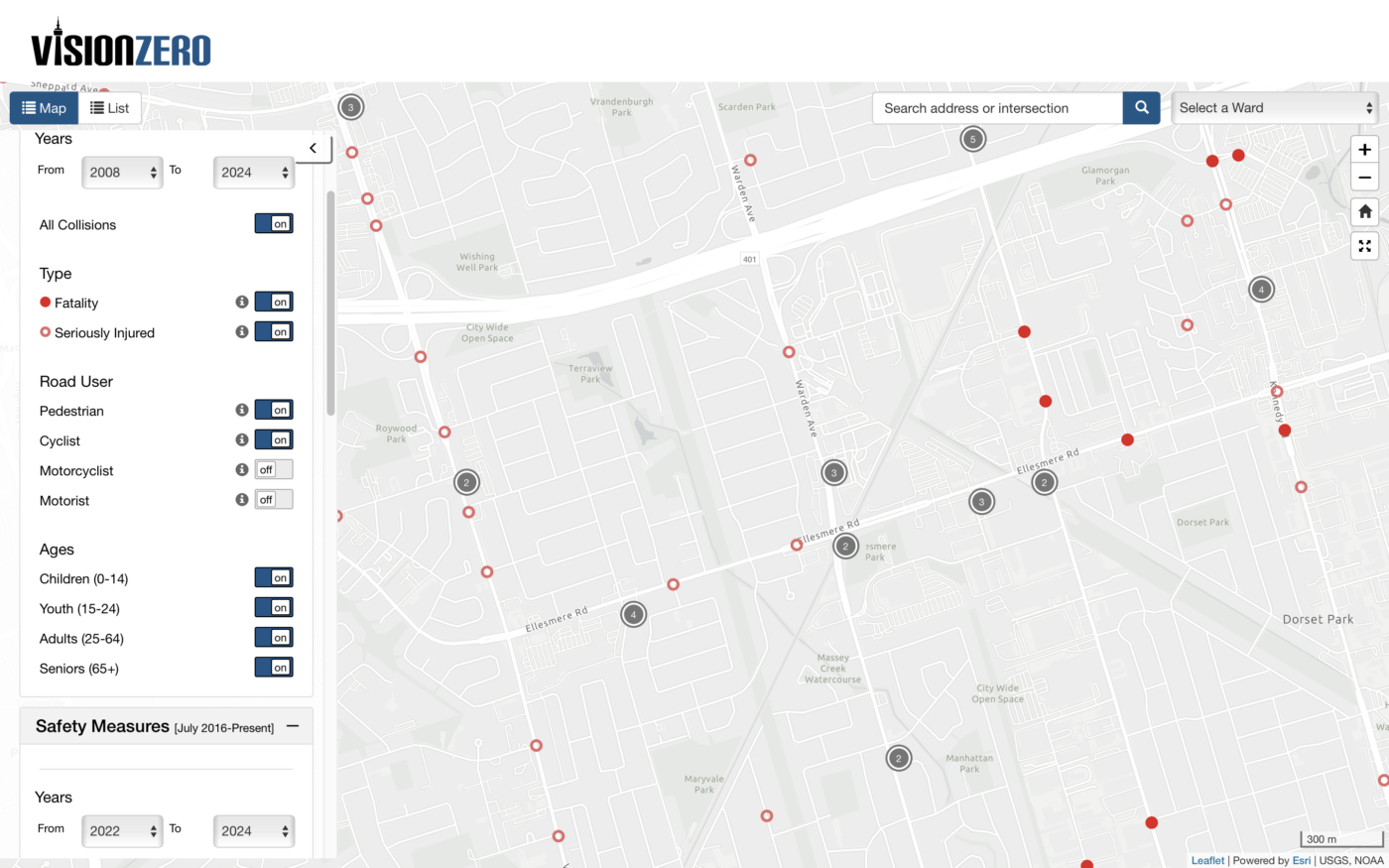The width and height of the screenshot is (1389, 868).
Task: Show info about Seriously Injured type
Action: 241,331
